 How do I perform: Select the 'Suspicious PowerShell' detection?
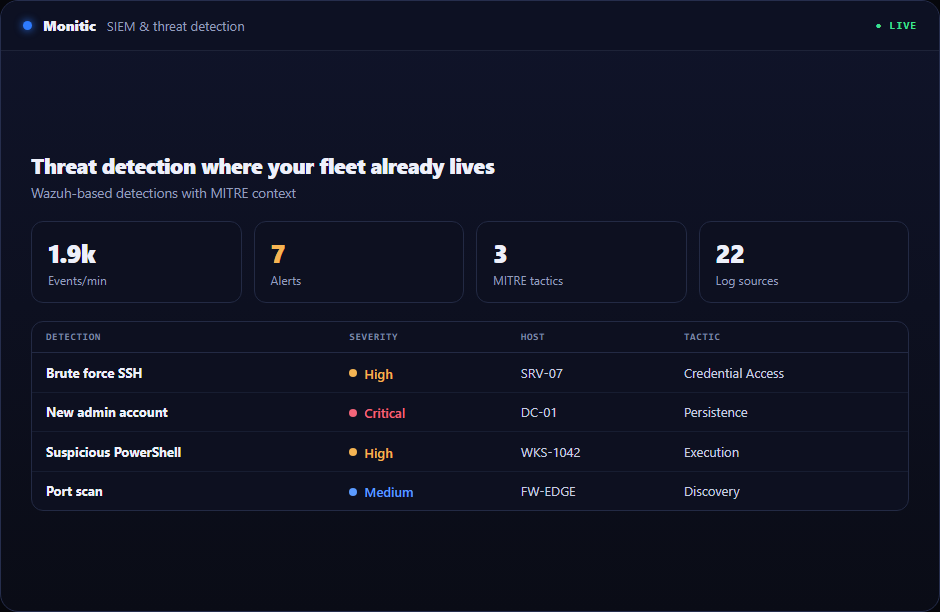113,453
